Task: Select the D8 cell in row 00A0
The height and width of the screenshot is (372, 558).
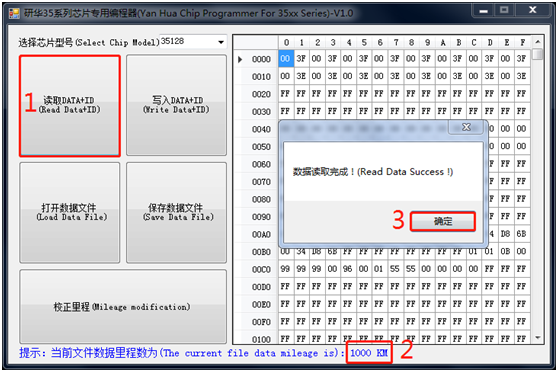Action: pyautogui.click(x=505, y=234)
